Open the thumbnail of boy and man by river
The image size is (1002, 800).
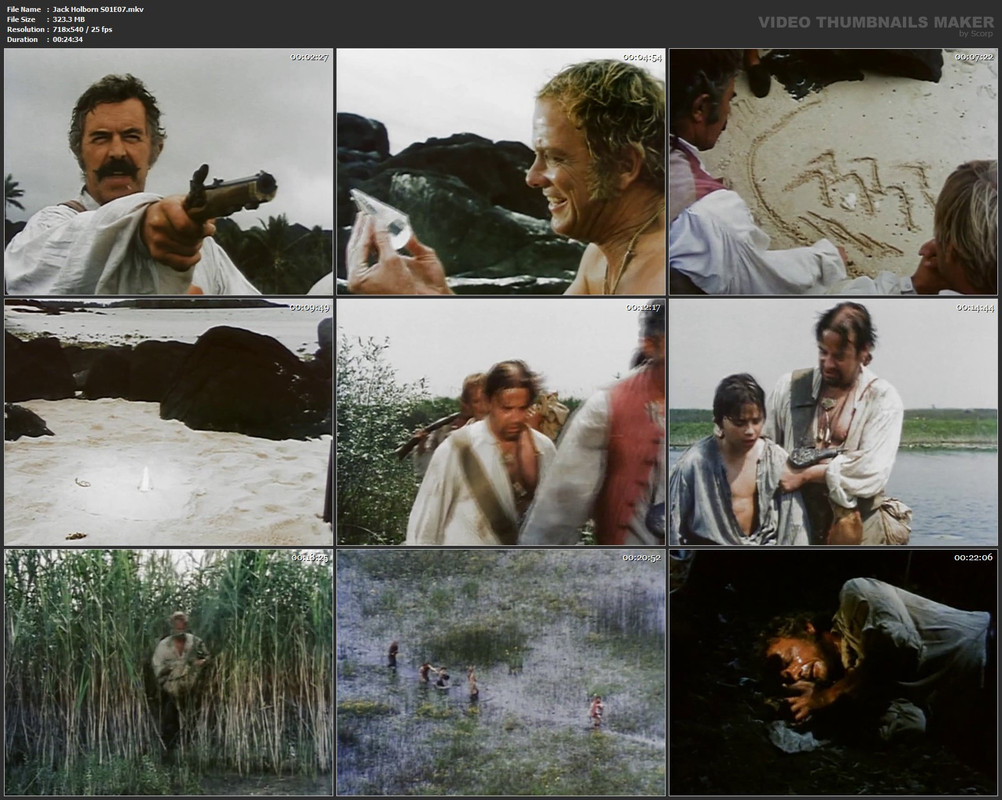pos(833,422)
